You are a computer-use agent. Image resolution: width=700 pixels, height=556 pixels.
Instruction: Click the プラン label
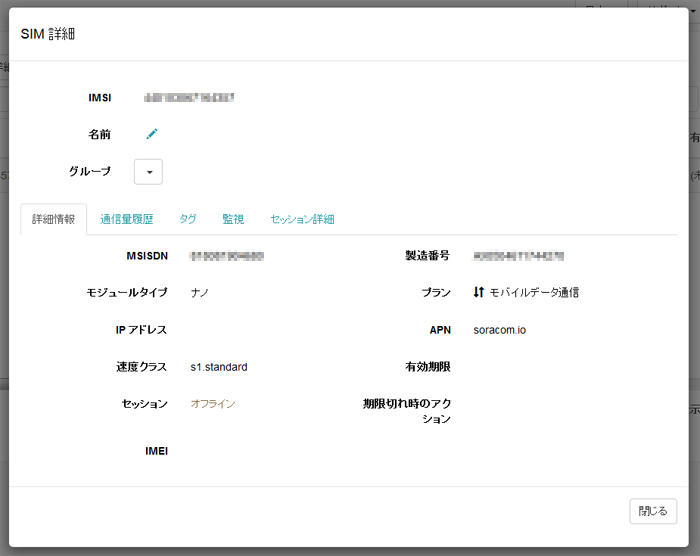[x=436, y=293]
